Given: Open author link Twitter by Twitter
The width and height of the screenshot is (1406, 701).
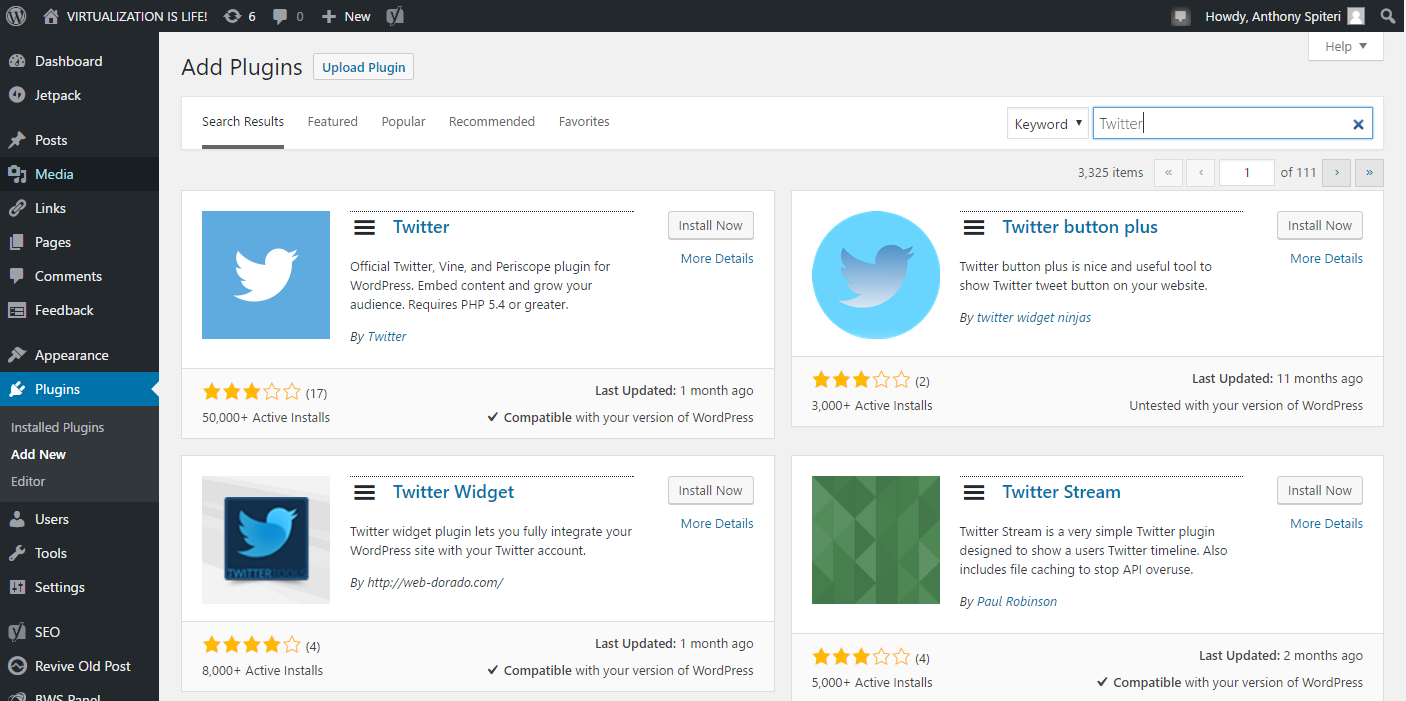Looking at the screenshot, I should point(387,337).
